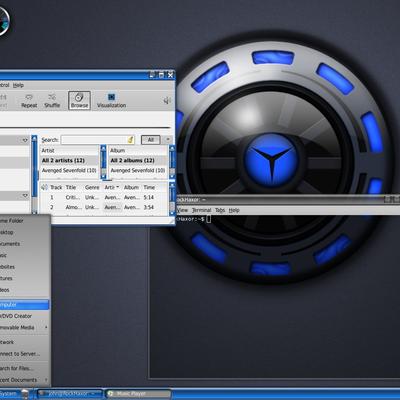The width and height of the screenshot is (400, 400).
Task: Open Documents from the Places menu
Action: coord(25,244)
